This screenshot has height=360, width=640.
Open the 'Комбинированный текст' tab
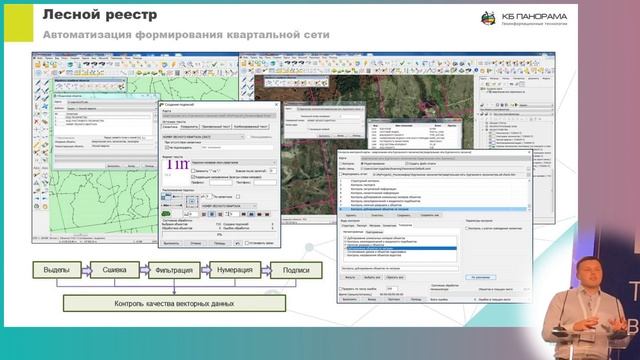pyautogui.click(x=250, y=127)
